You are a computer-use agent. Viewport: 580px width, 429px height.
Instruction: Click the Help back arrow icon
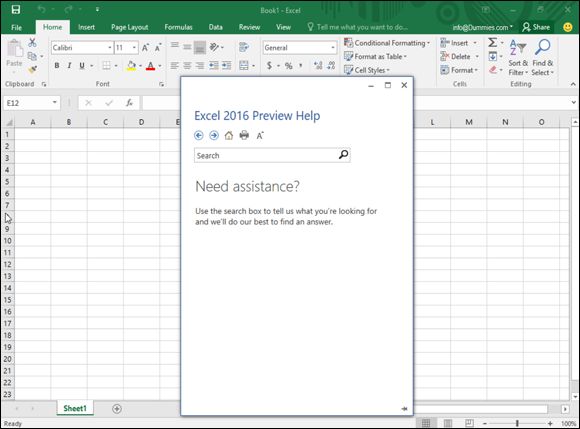(199, 135)
